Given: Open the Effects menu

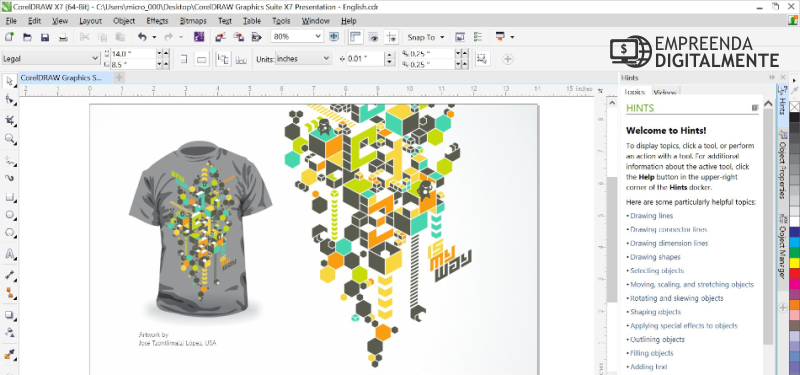Looking at the screenshot, I should (157, 21).
